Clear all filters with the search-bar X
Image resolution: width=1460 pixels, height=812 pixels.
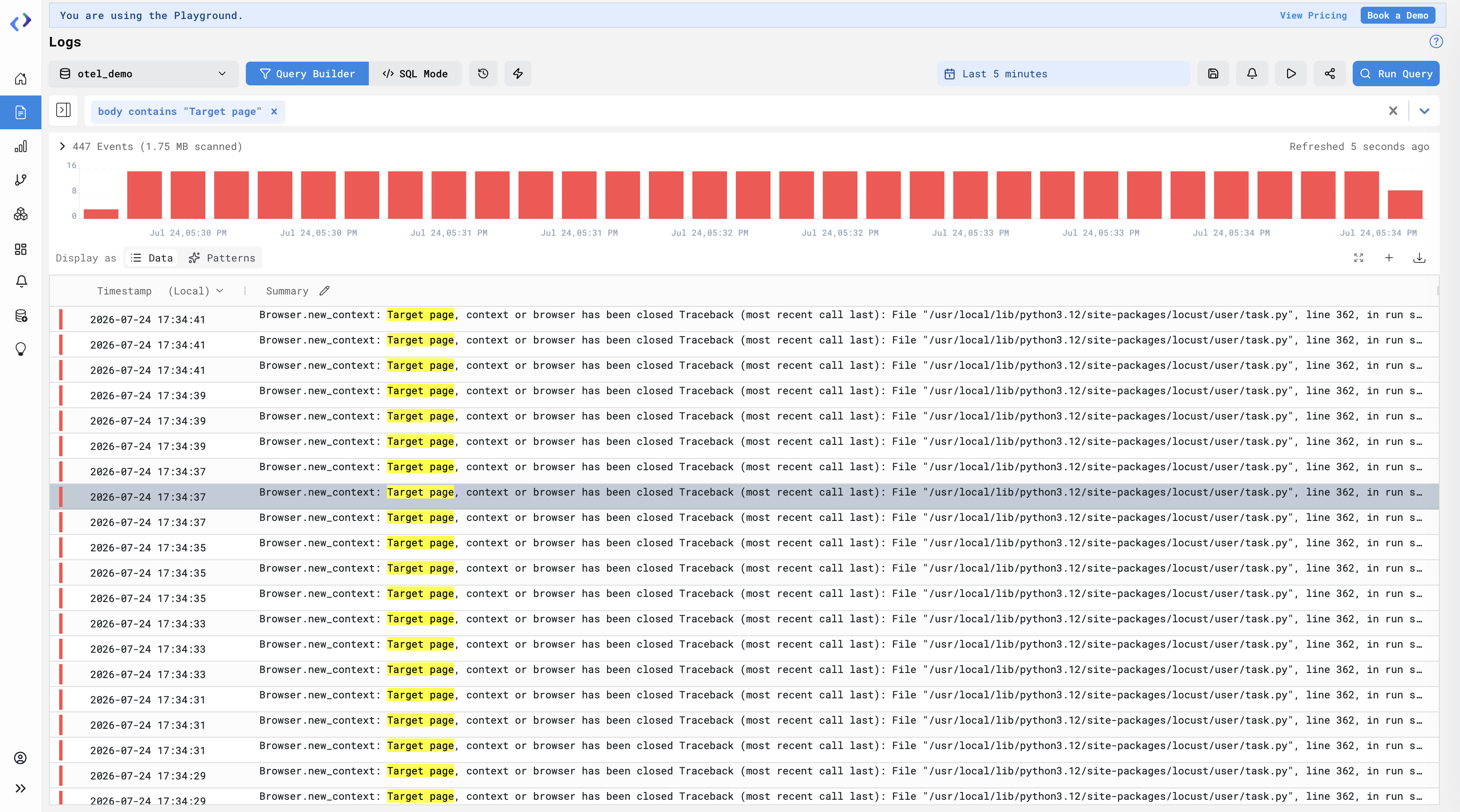click(x=1393, y=111)
